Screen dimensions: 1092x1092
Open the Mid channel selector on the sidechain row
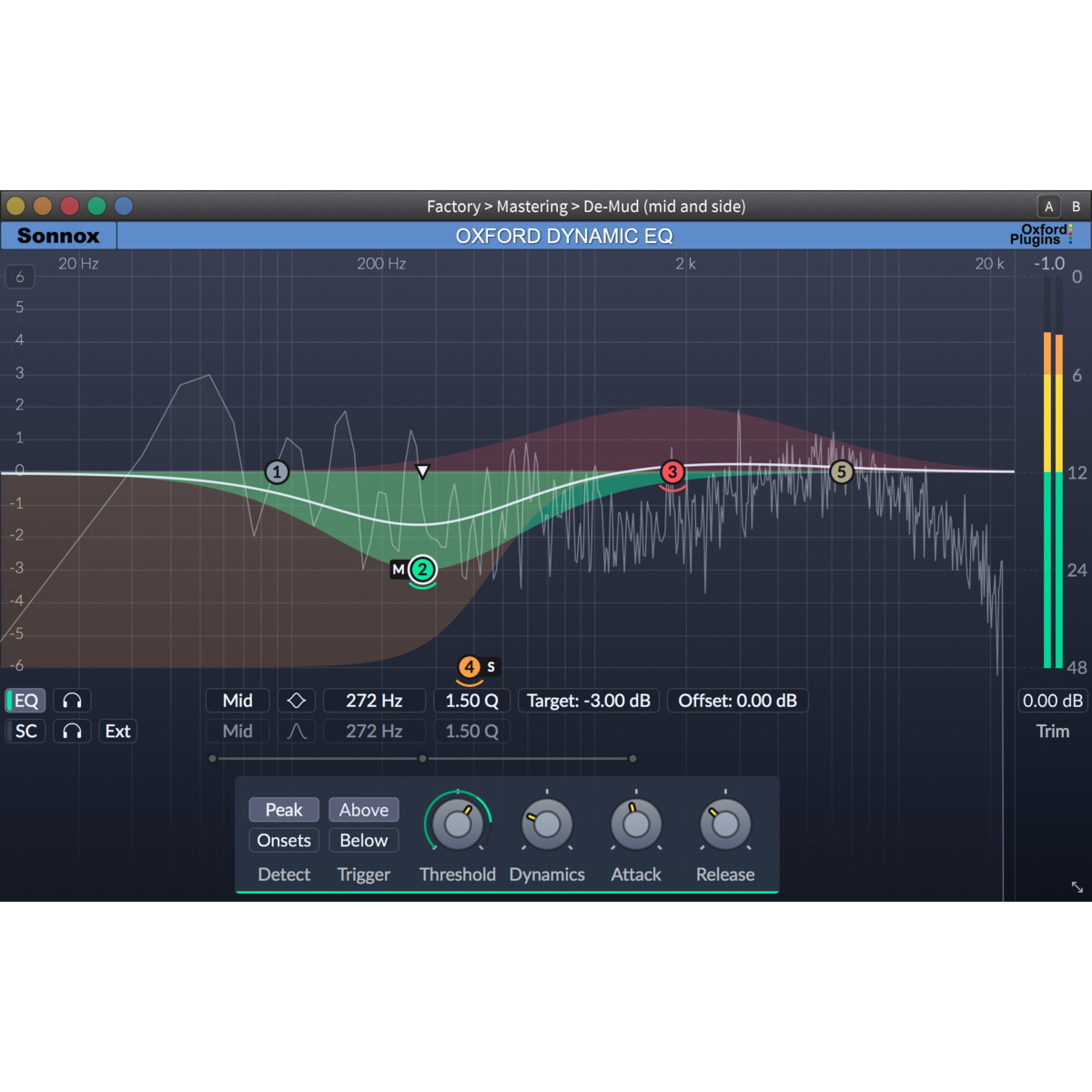pyautogui.click(x=237, y=731)
